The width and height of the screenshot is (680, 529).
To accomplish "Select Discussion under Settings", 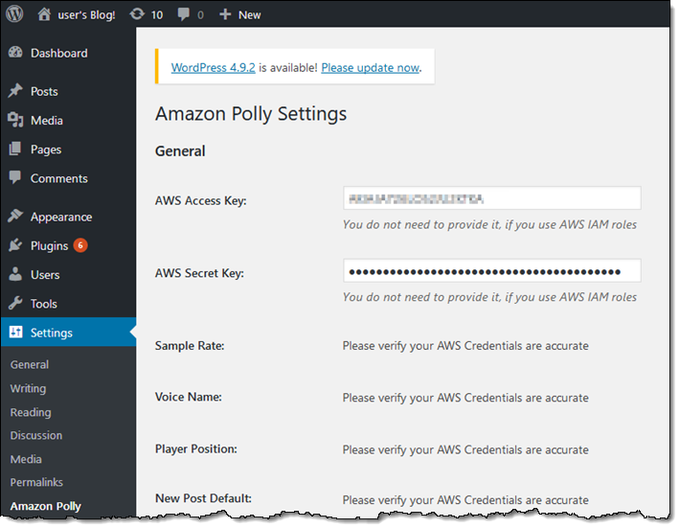I will (36, 436).
